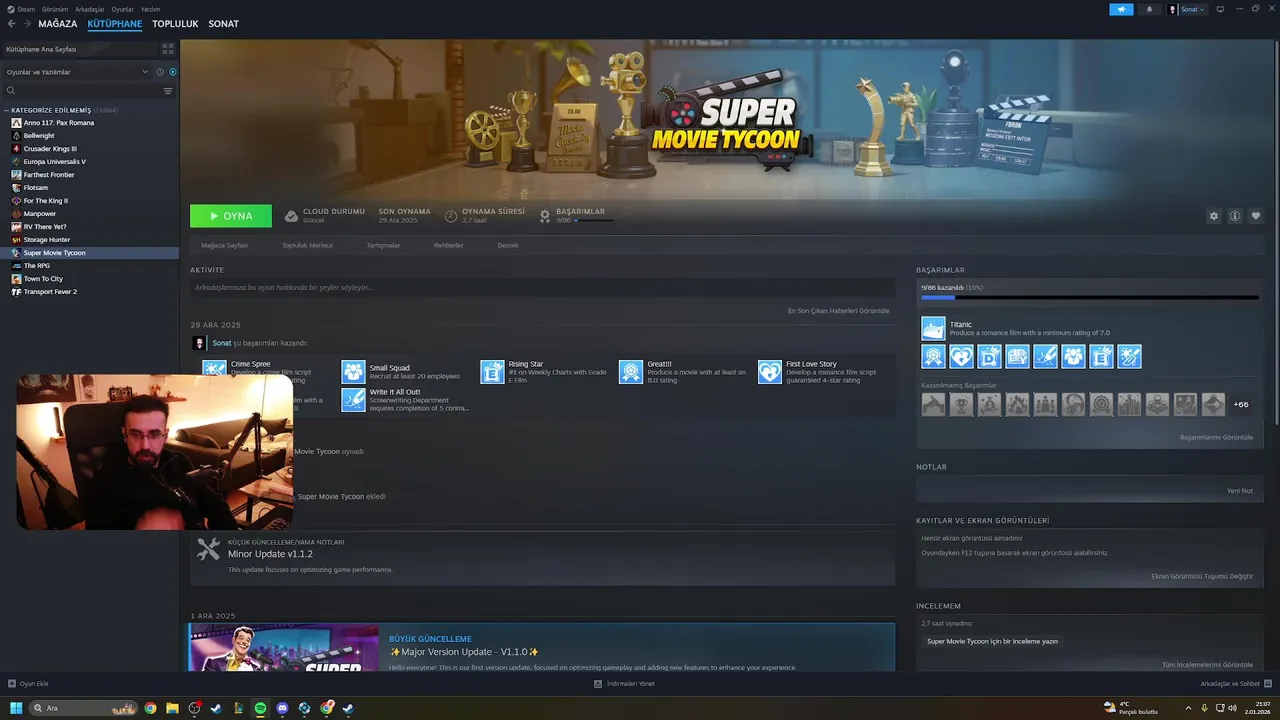Open File Explorer from the taskbar
The height and width of the screenshot is (720, 1280).
(x=172, y=708)
